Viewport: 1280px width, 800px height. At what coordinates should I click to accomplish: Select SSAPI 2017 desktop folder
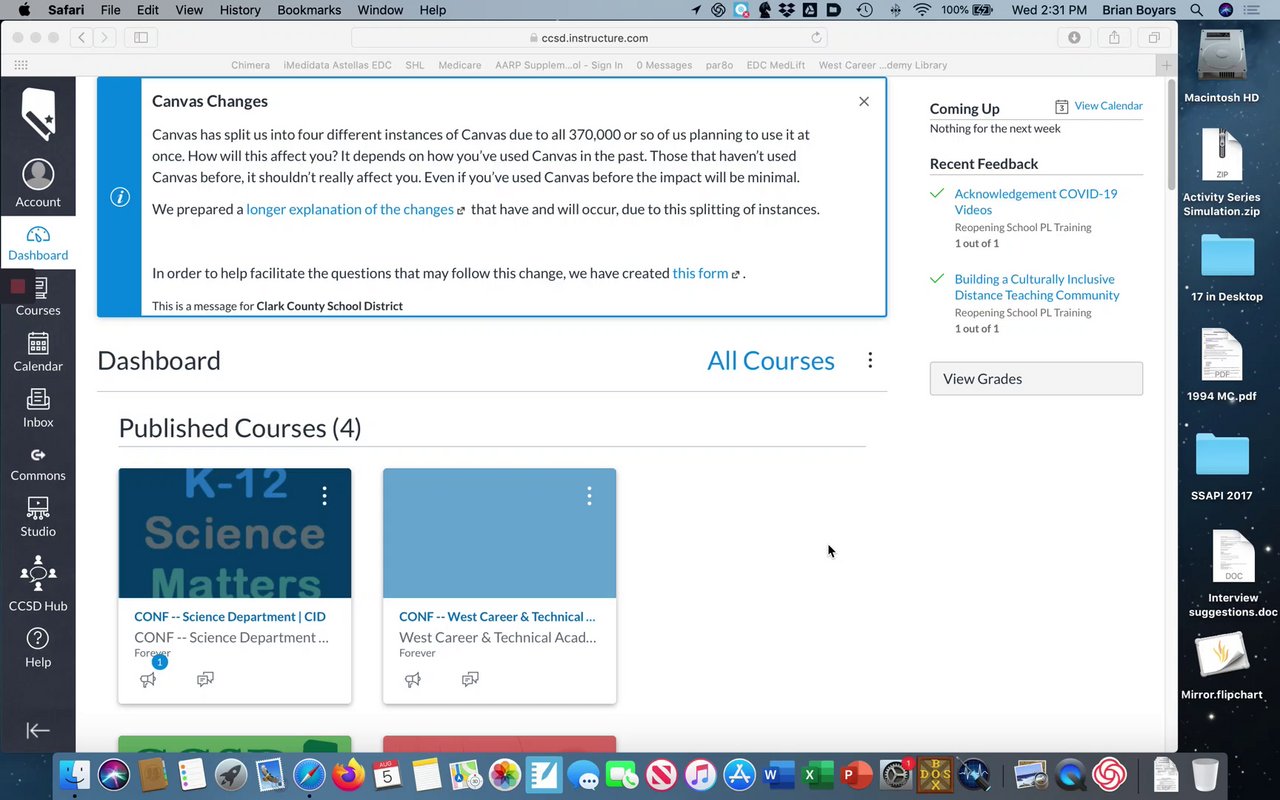coord(1222,466)
